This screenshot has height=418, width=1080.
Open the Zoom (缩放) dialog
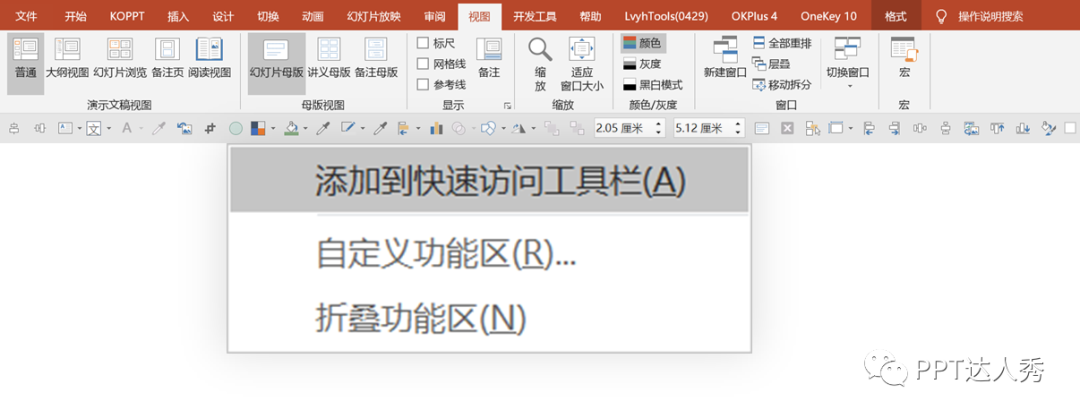click(x=540, y=63)
